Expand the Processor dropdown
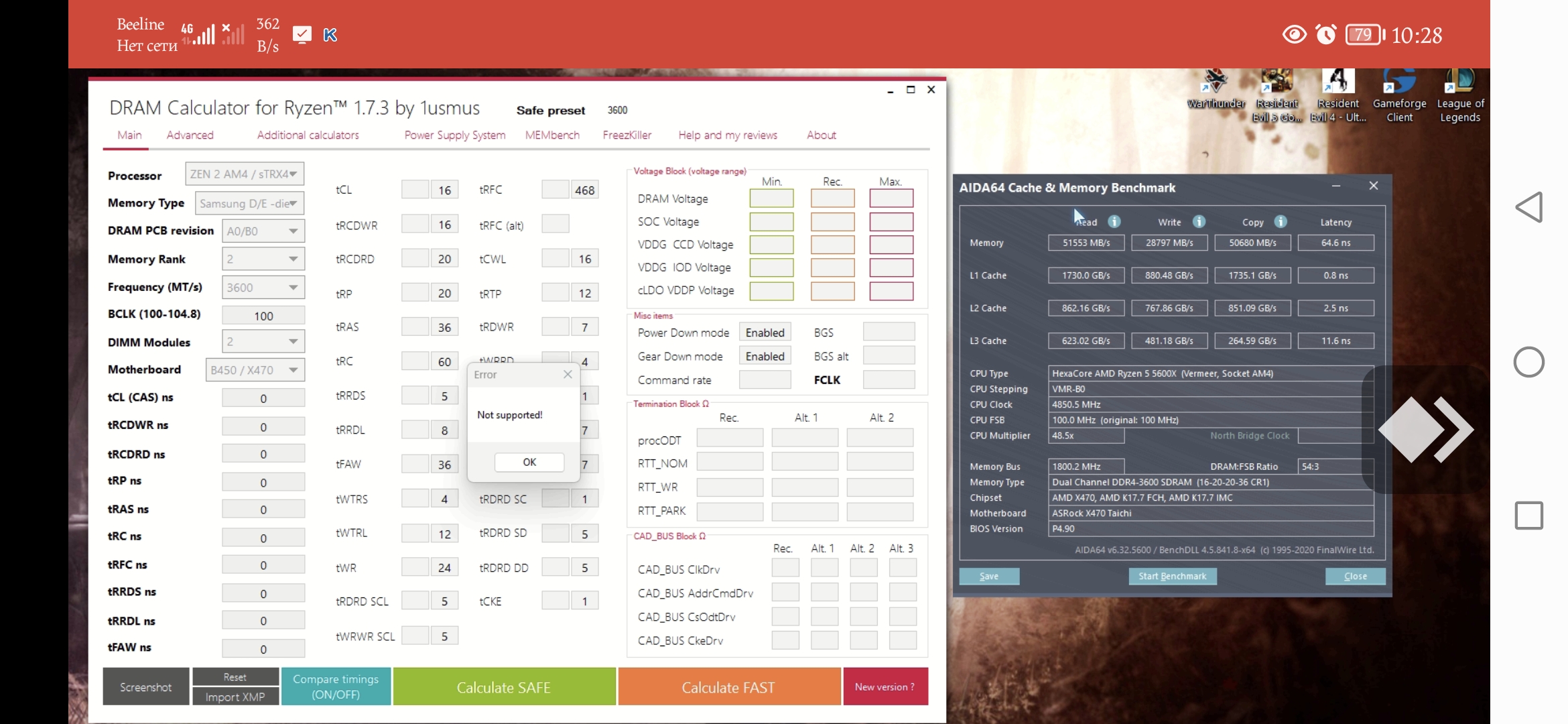 (x=245, y=174)
